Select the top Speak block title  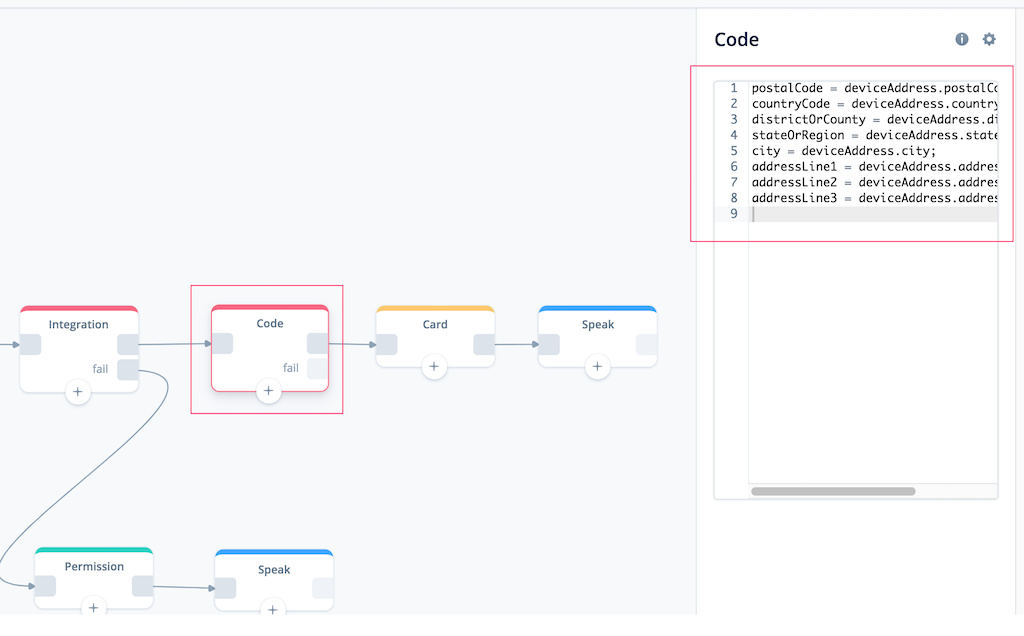[598, 325]
